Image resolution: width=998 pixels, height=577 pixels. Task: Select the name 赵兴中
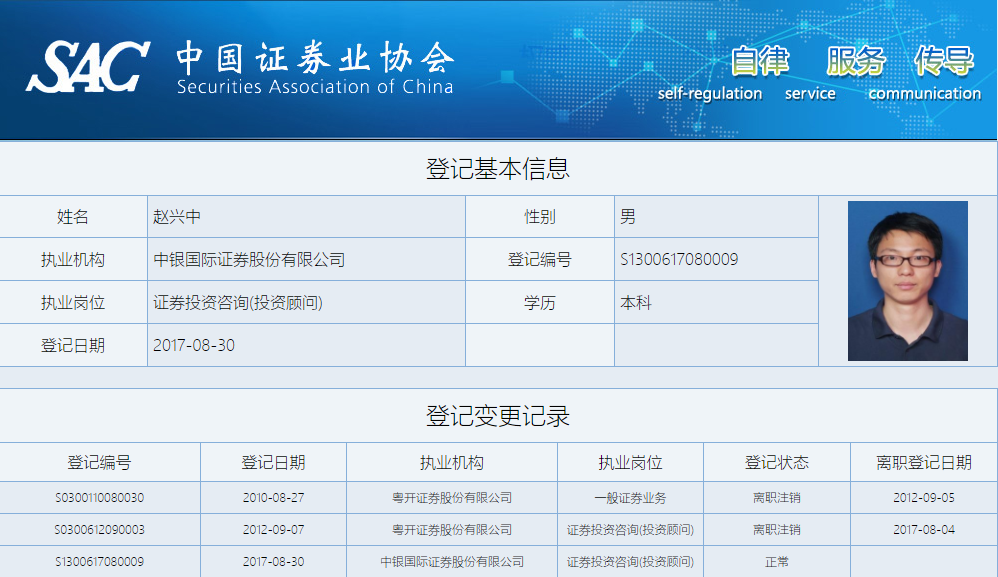coord(177,217)
